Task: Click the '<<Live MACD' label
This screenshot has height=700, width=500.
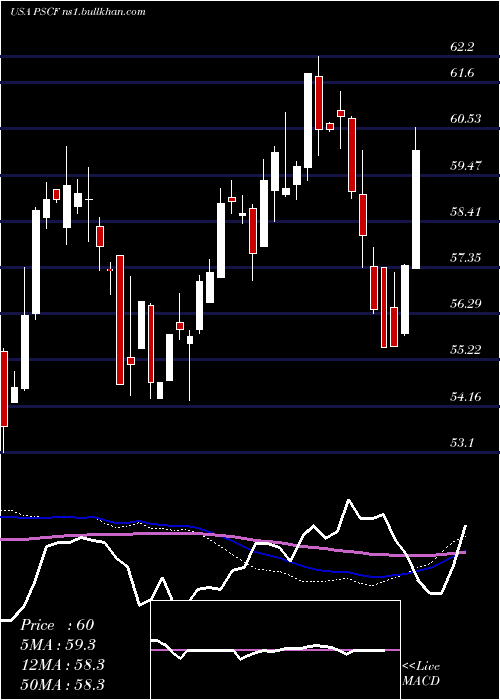Action: [x=421, y=673]
